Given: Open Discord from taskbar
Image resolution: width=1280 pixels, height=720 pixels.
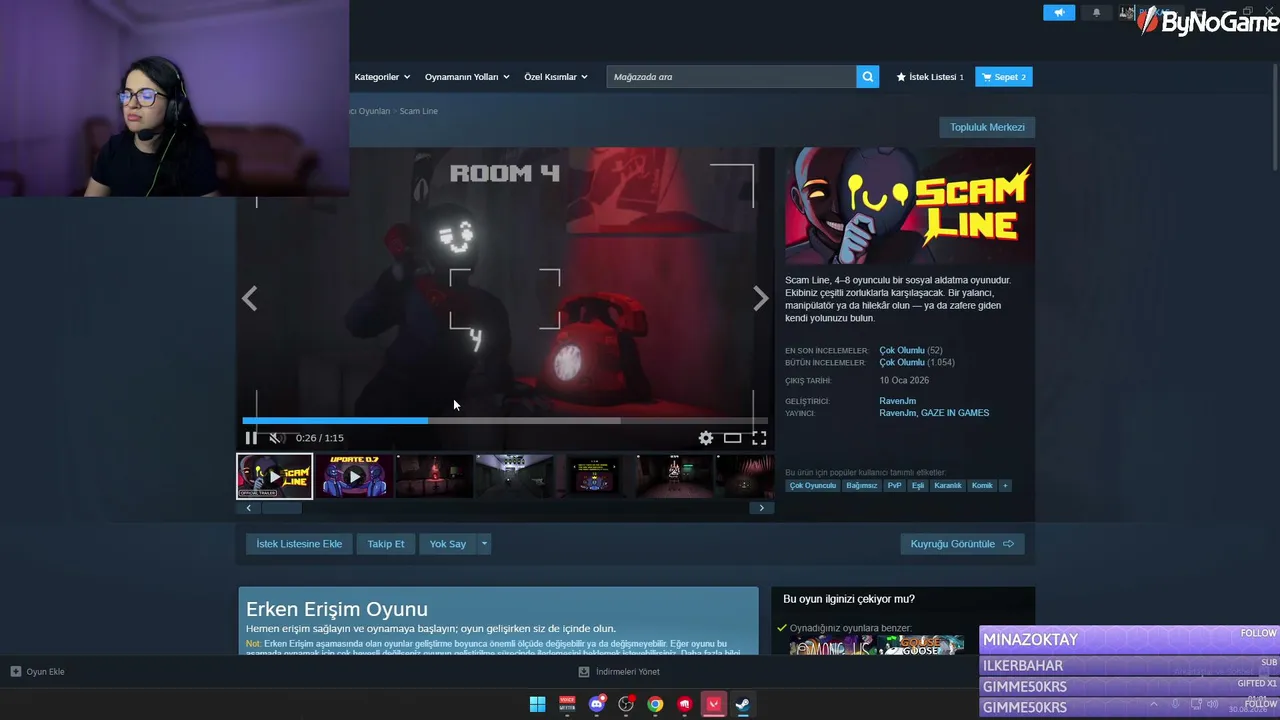Looking at the screenshot, I should (x=597, y=704).
